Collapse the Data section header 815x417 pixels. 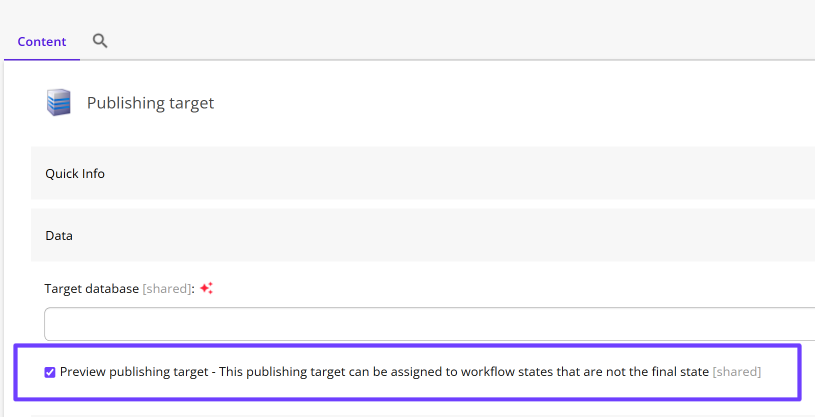click(423, 236)
